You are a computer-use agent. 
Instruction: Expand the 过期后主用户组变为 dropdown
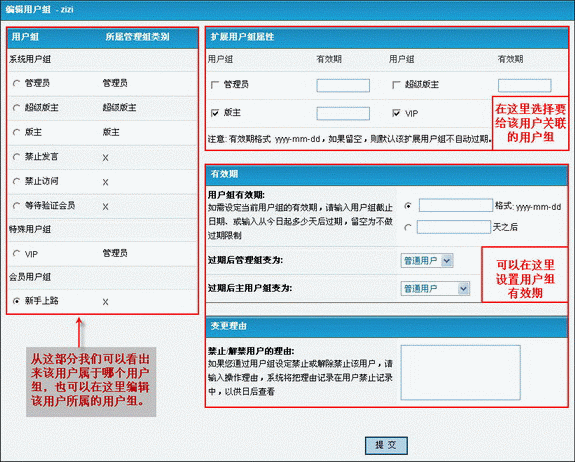(435, 289)
